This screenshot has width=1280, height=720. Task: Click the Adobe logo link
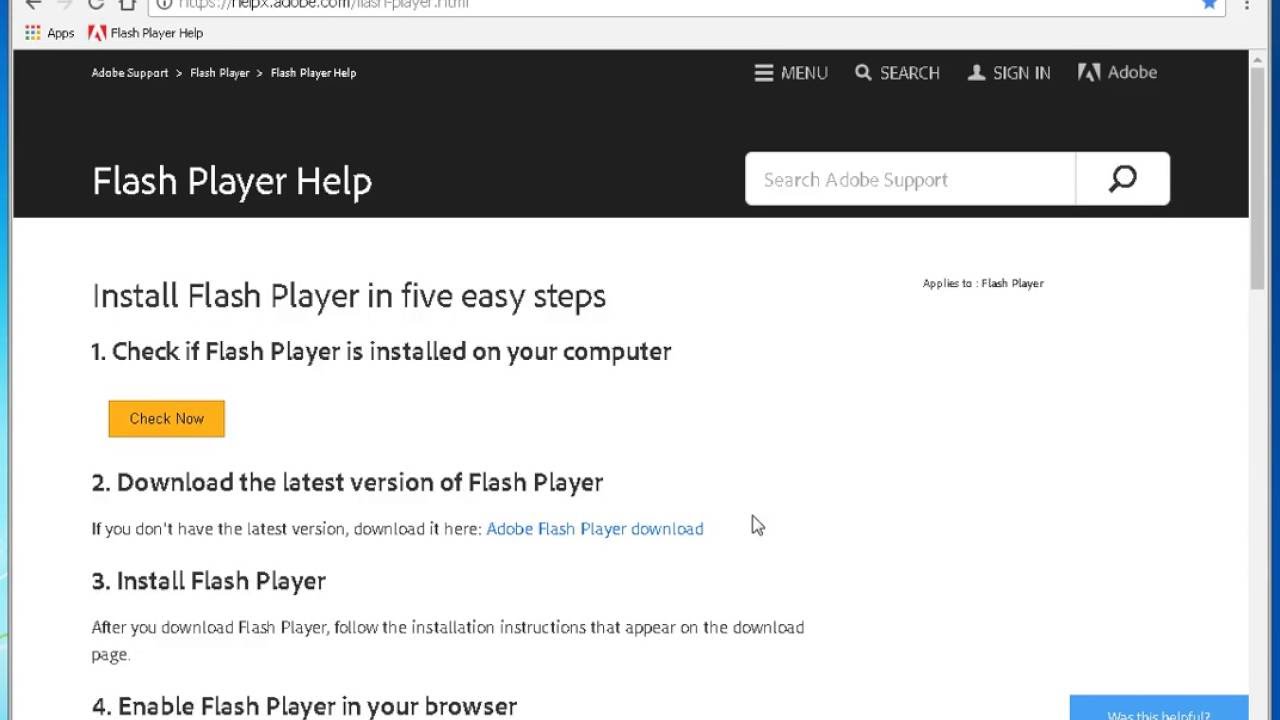(x=1117, y=72)
